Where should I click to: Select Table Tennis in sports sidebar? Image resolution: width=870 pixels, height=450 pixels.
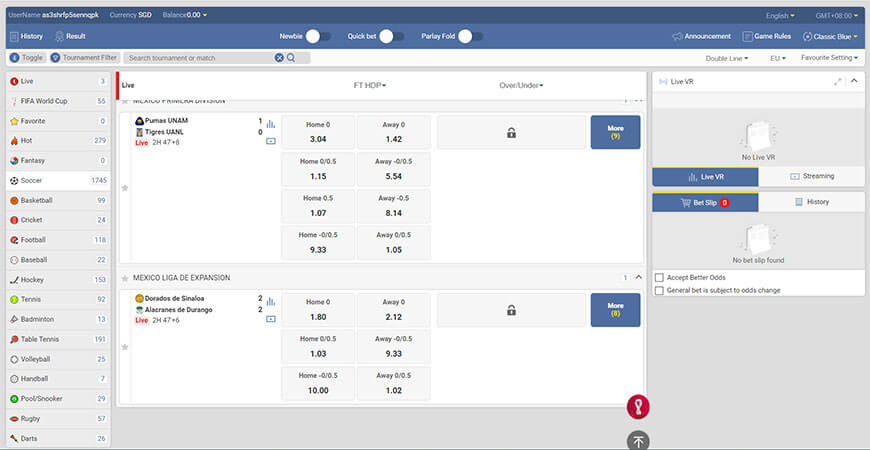[x=58, y=339]
